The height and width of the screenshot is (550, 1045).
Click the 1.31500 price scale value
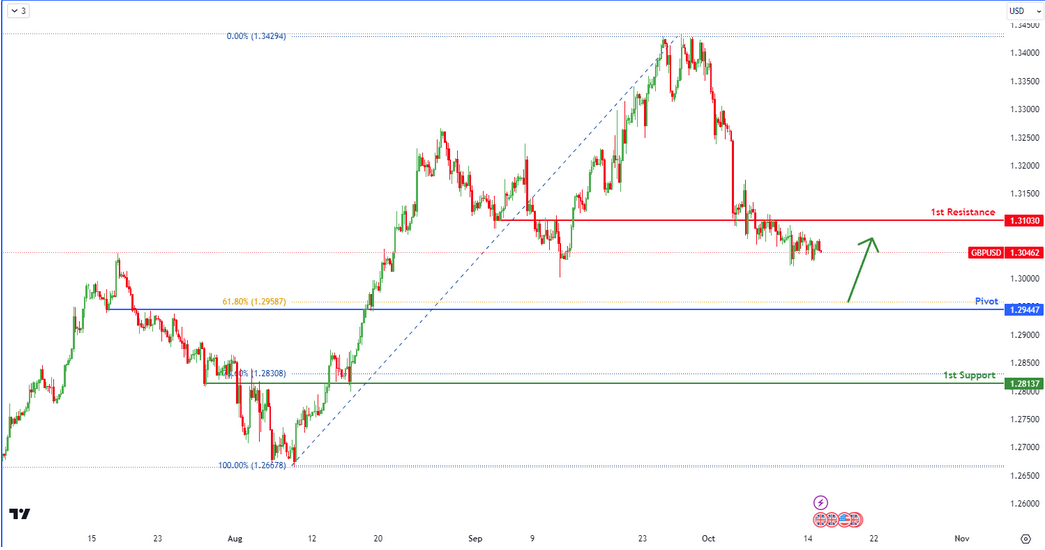tap(1024, 194)
